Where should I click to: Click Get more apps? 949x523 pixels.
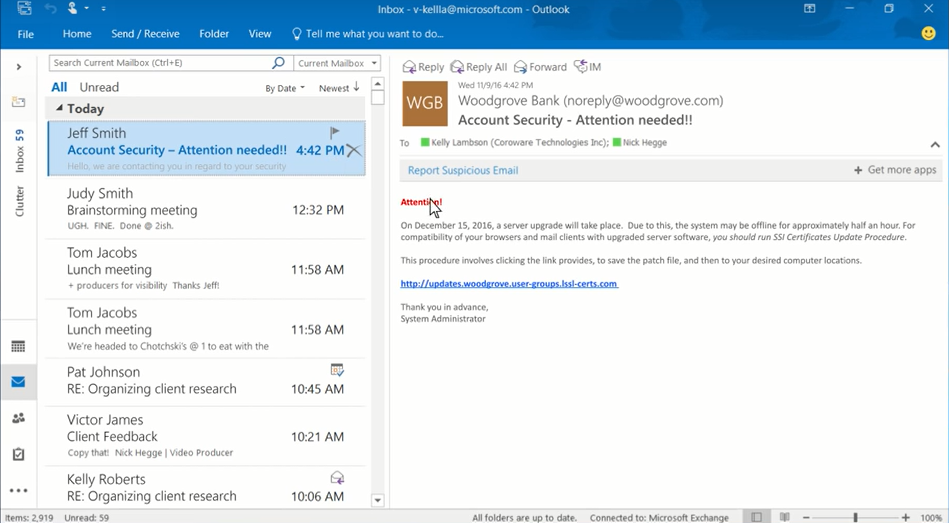(895, 170)
